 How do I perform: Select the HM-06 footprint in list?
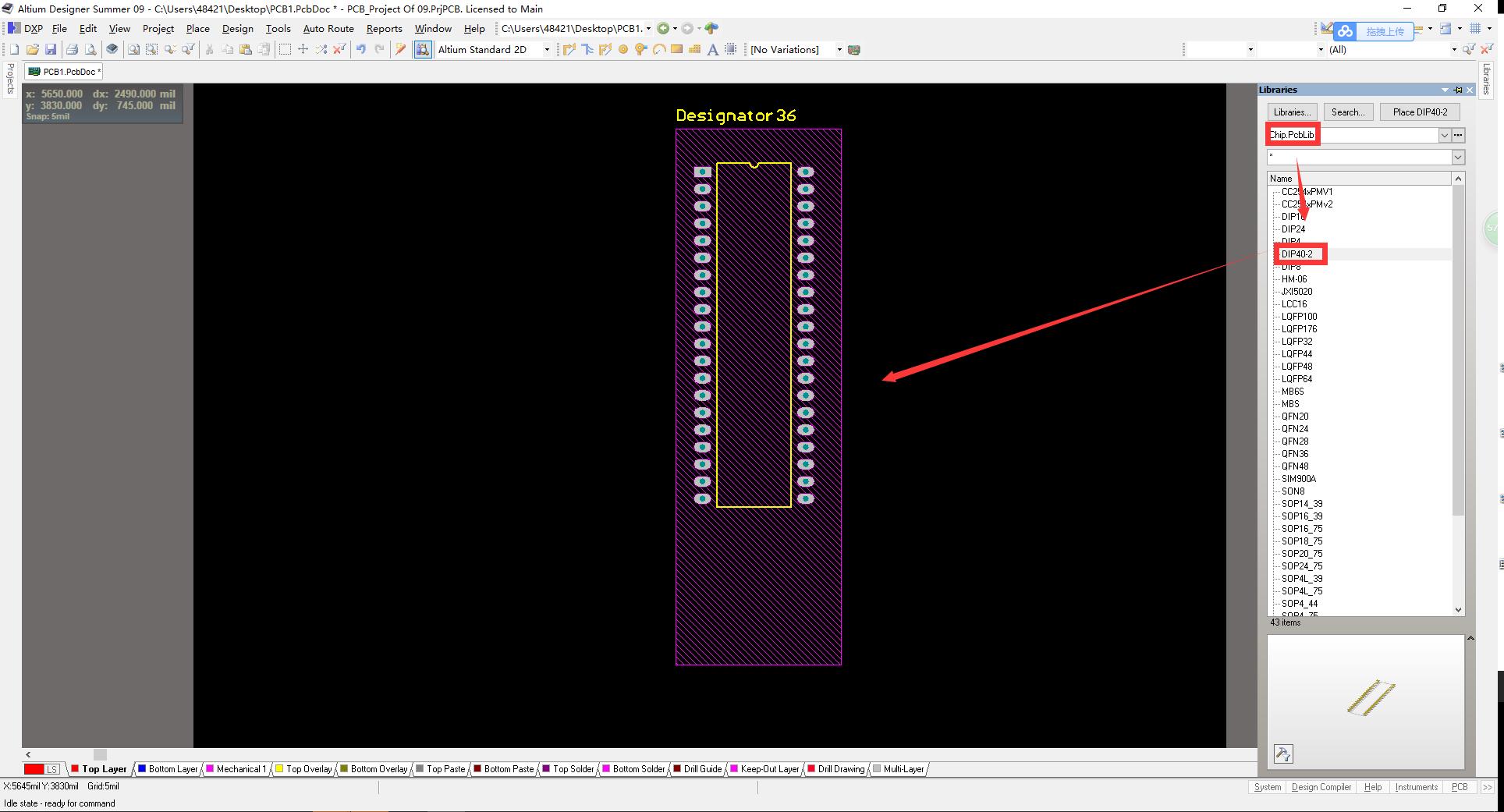click(1294, 279)
